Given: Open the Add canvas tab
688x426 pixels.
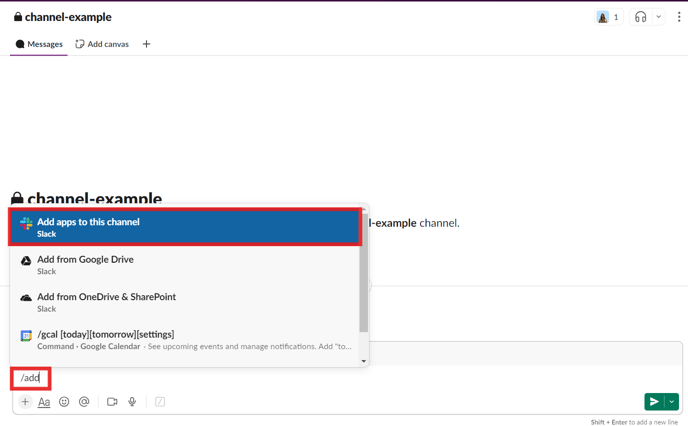Looking at the screenshot, I should pos(102,44).
